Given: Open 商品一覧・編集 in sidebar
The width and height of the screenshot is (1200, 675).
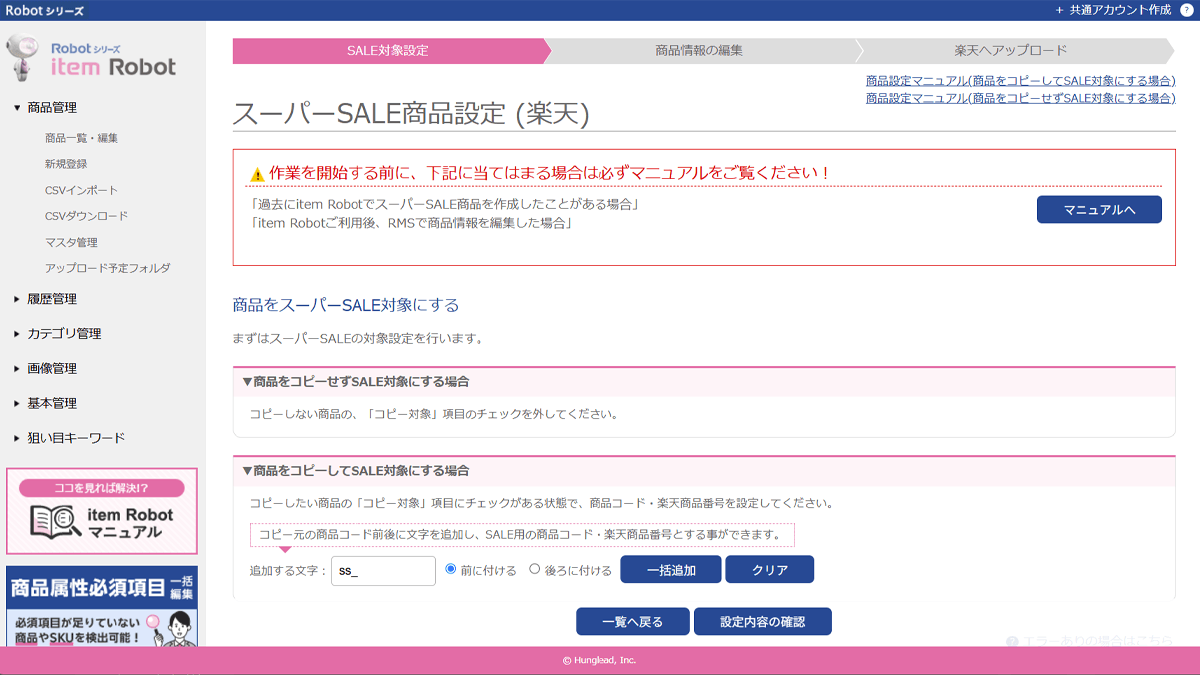Looking at the screenshot, I should click(x=81, y=138).
